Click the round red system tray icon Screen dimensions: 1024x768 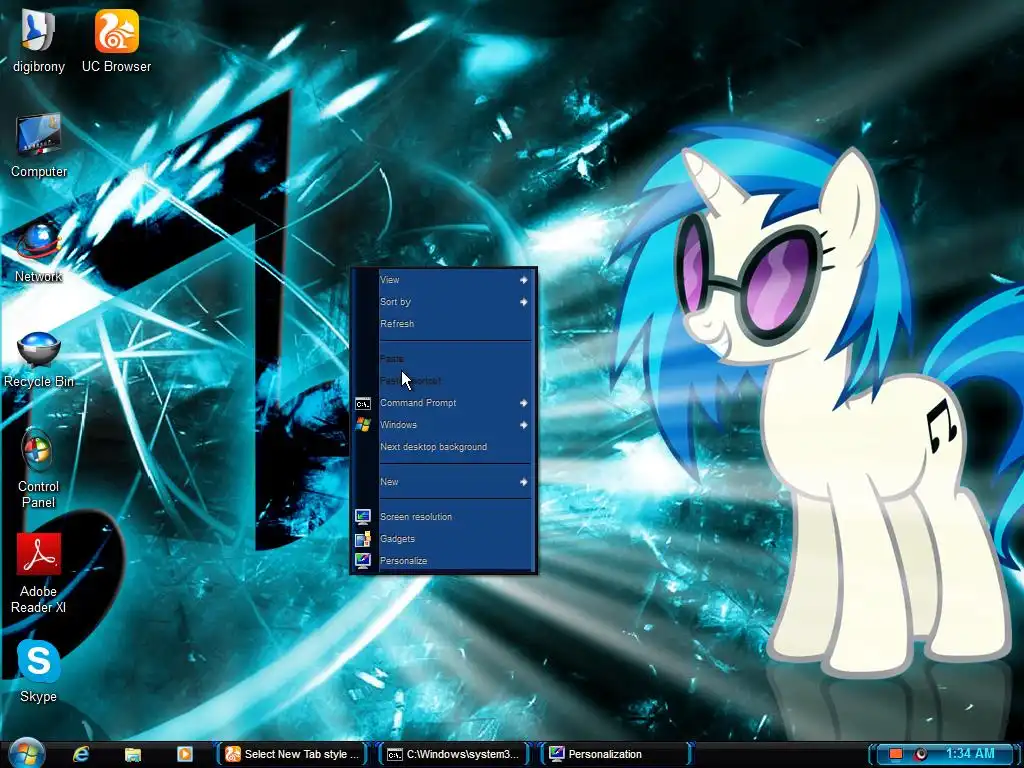[921, 754]
